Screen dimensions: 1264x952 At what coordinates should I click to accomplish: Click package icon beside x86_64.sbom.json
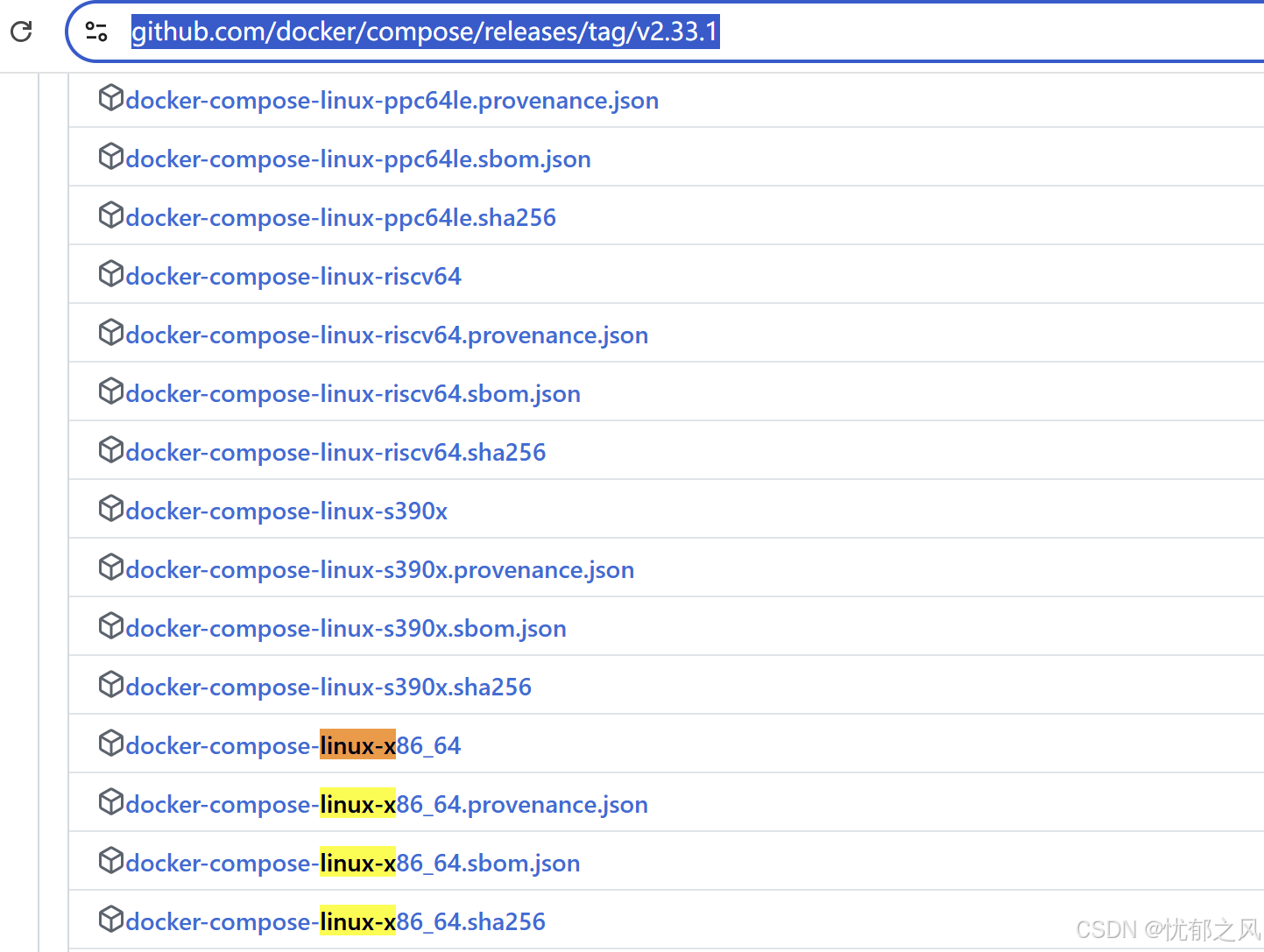pyautogui.click(x=111, y=861)
